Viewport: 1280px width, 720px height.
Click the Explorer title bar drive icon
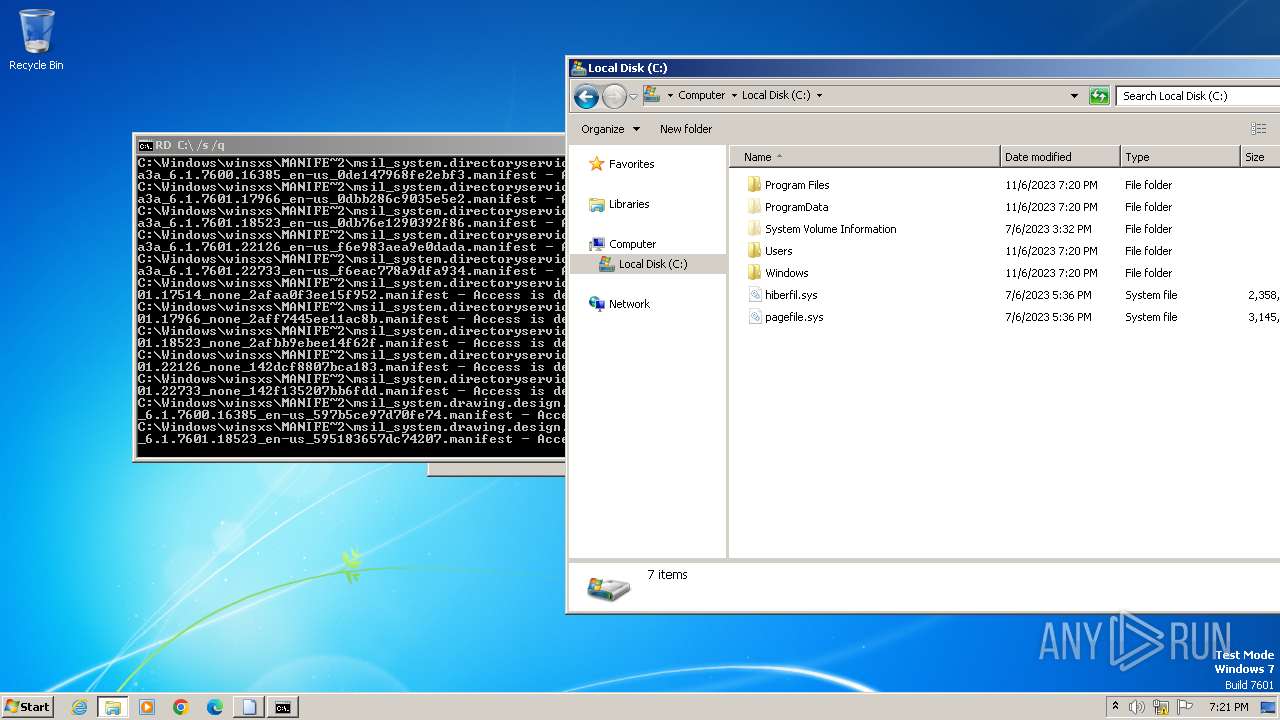tap(578, 68)
